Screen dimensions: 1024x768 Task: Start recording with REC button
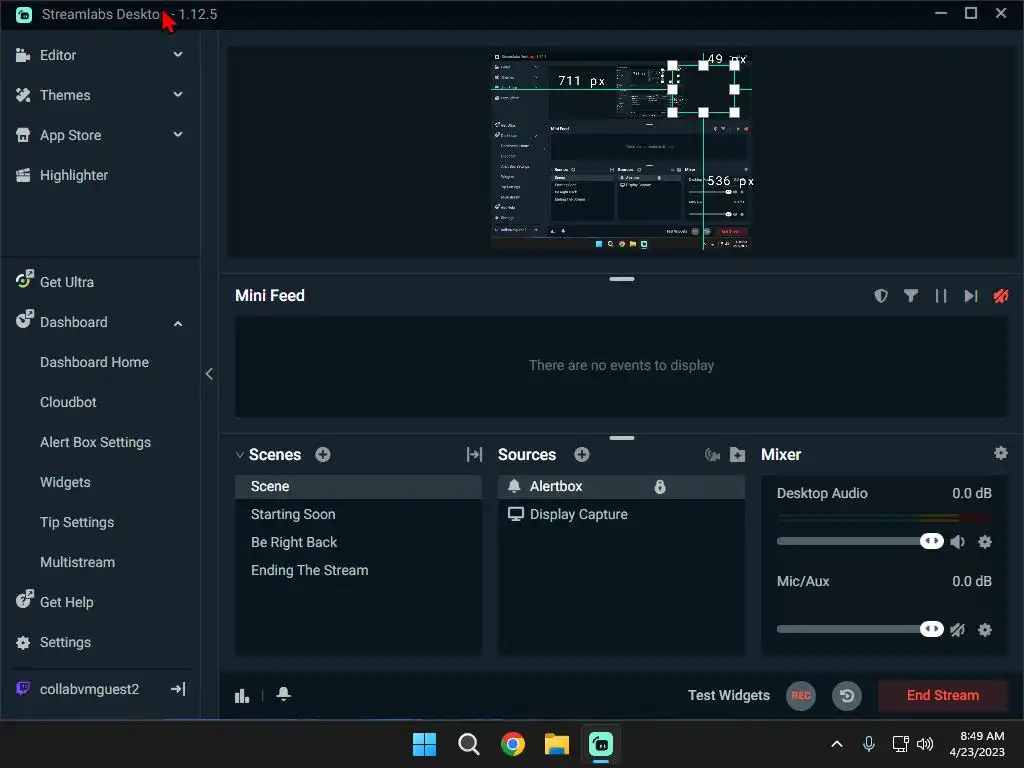(801, 696)
